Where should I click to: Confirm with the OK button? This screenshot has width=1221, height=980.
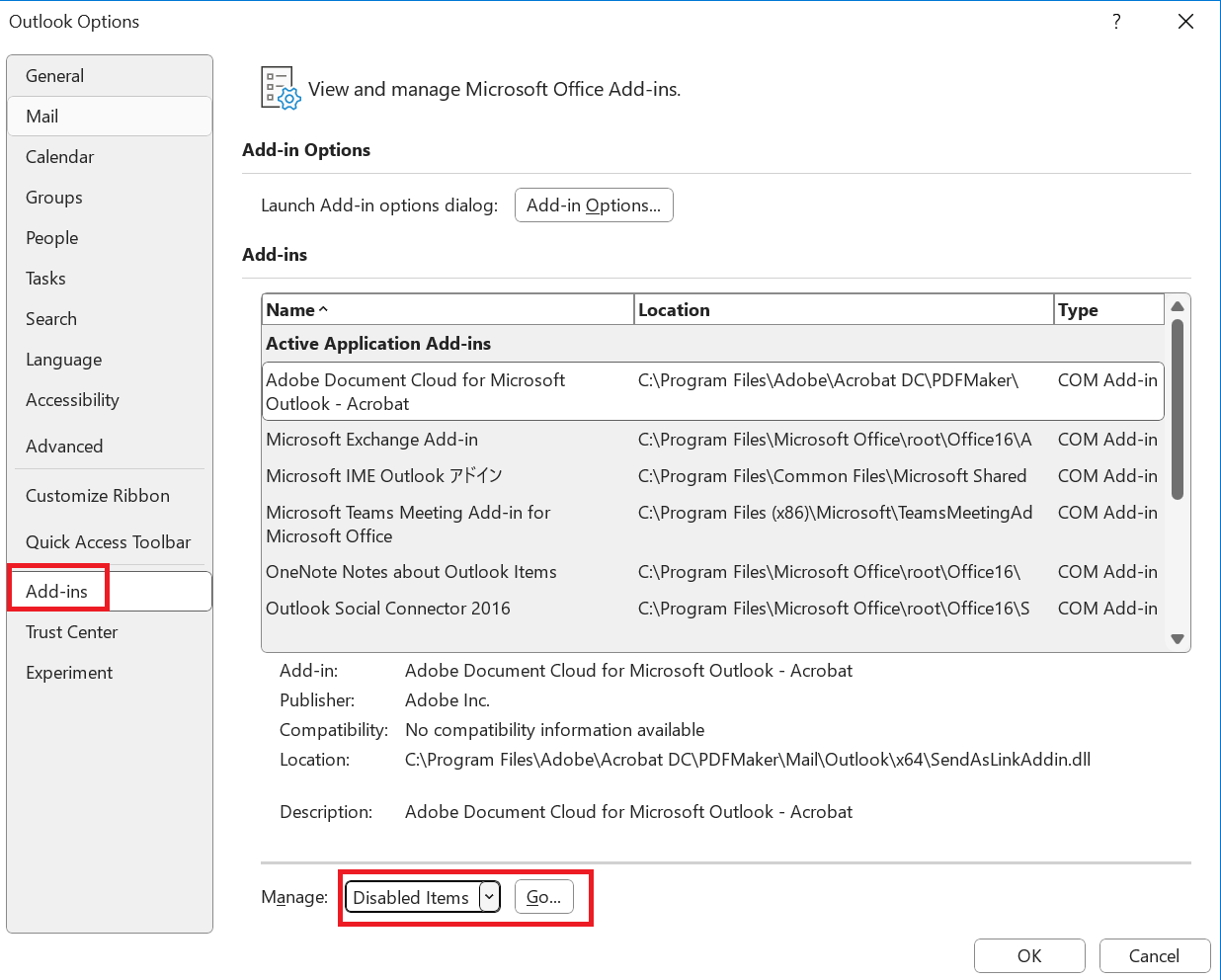pyautogui.click(x=1029, y=955)
